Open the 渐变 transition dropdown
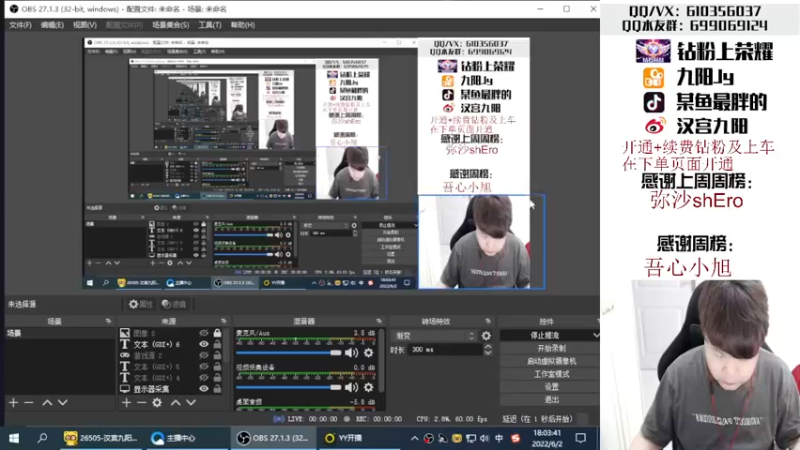This screenshot has height=450, width=800. (434, 336)
